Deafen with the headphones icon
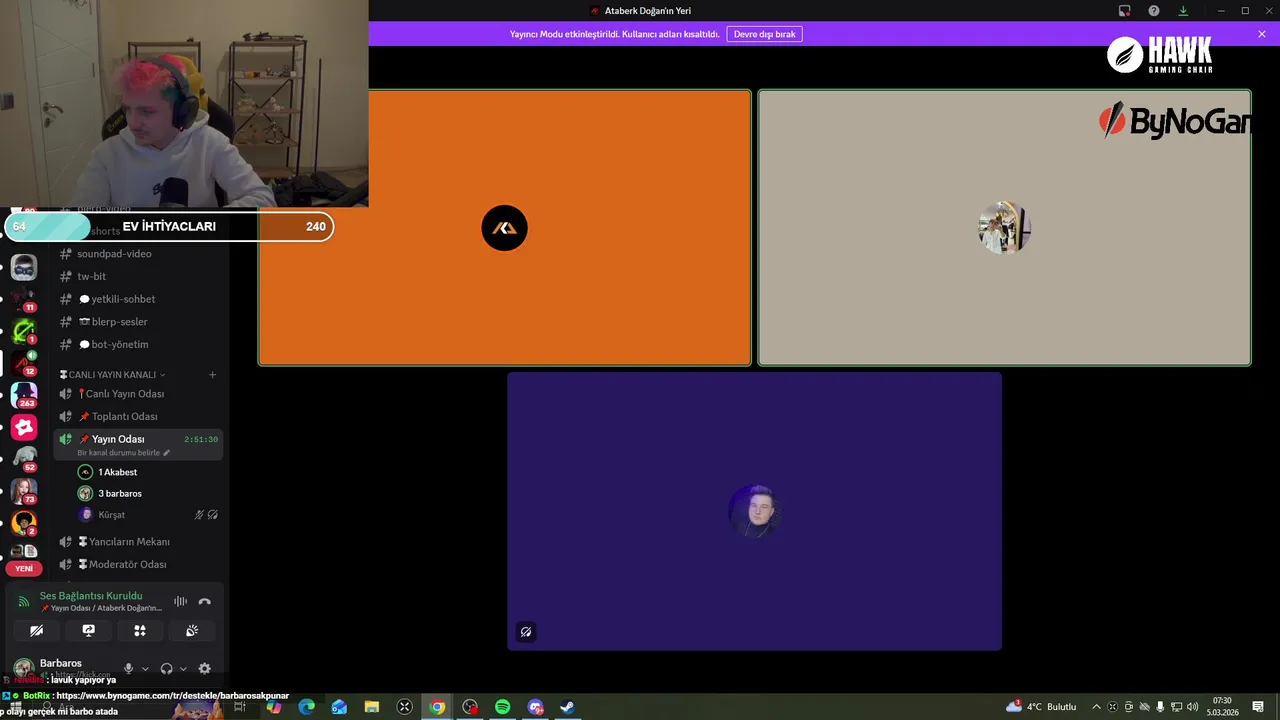The image size is (1280, 720). 166,669
